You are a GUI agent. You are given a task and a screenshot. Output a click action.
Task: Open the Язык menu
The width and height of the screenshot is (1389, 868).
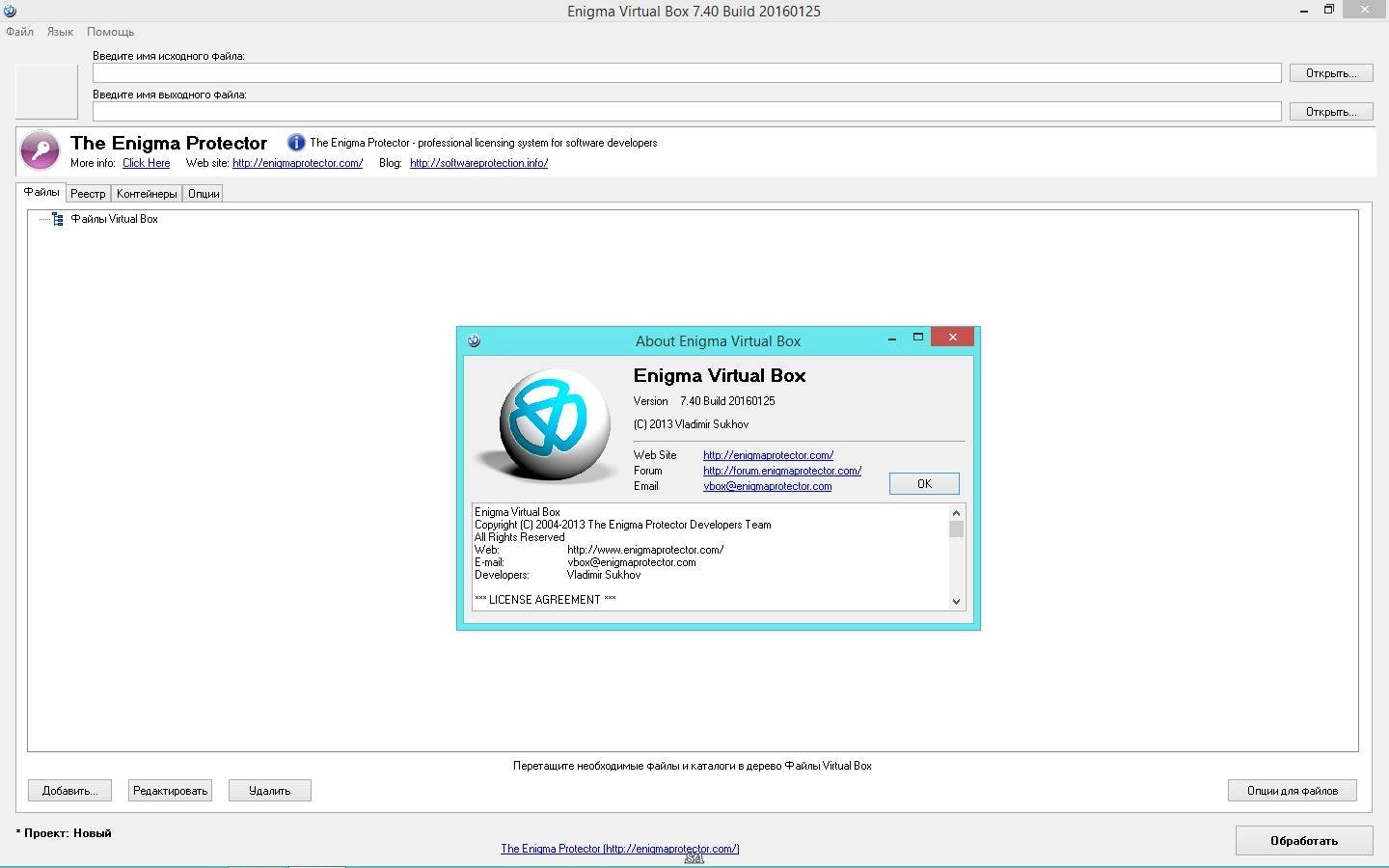60,32
